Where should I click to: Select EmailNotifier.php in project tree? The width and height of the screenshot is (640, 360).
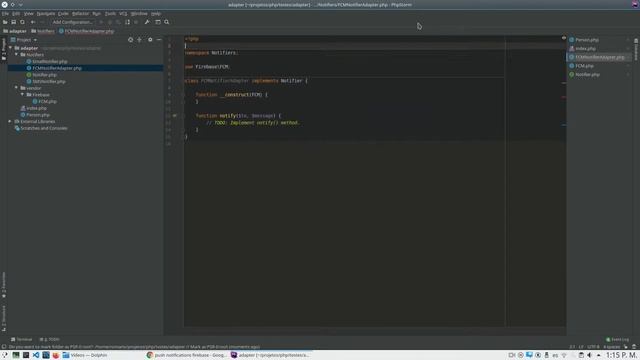[x=47, y=61]
